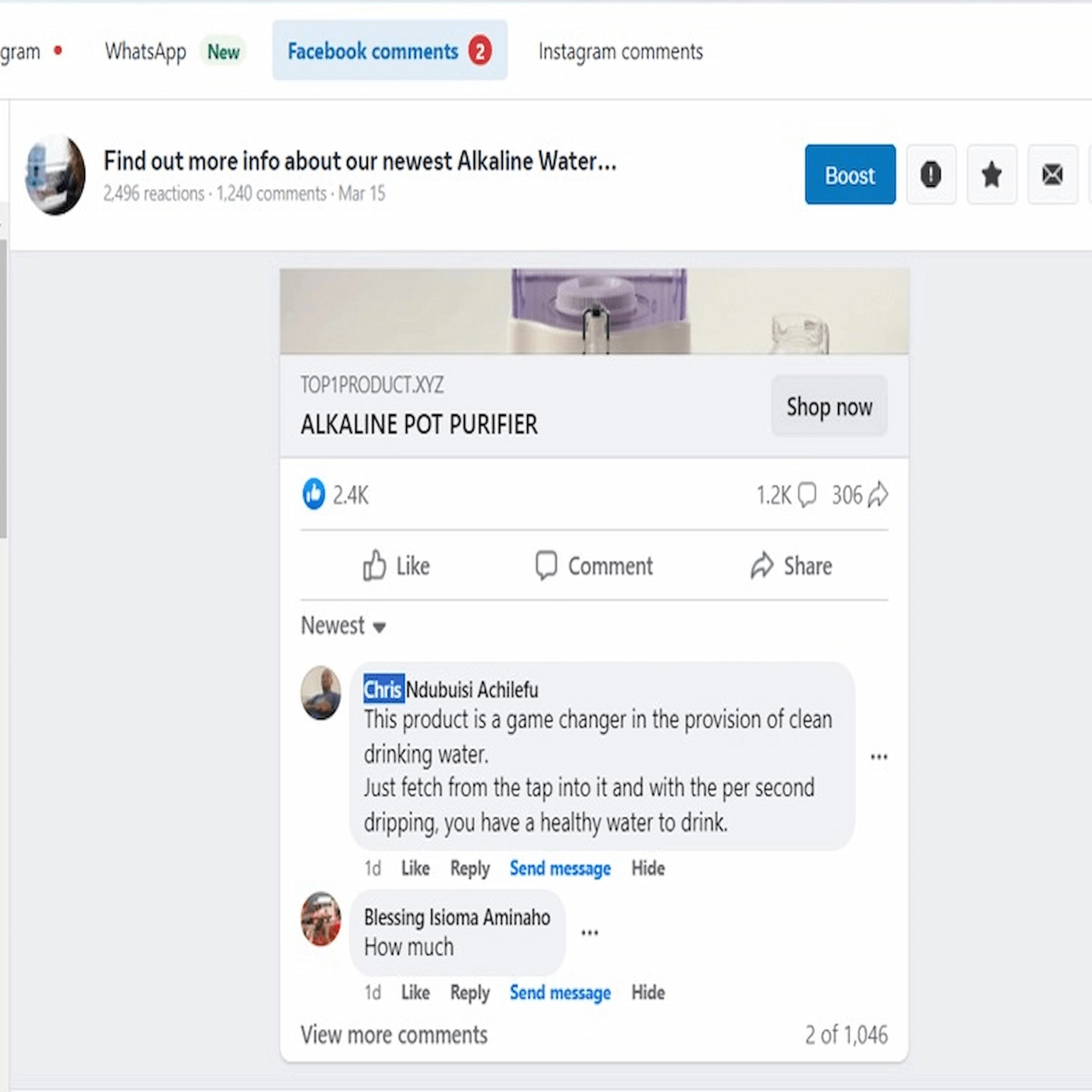Reply to Chris Ndubuisi Achilefu's comment

[470, 868]
